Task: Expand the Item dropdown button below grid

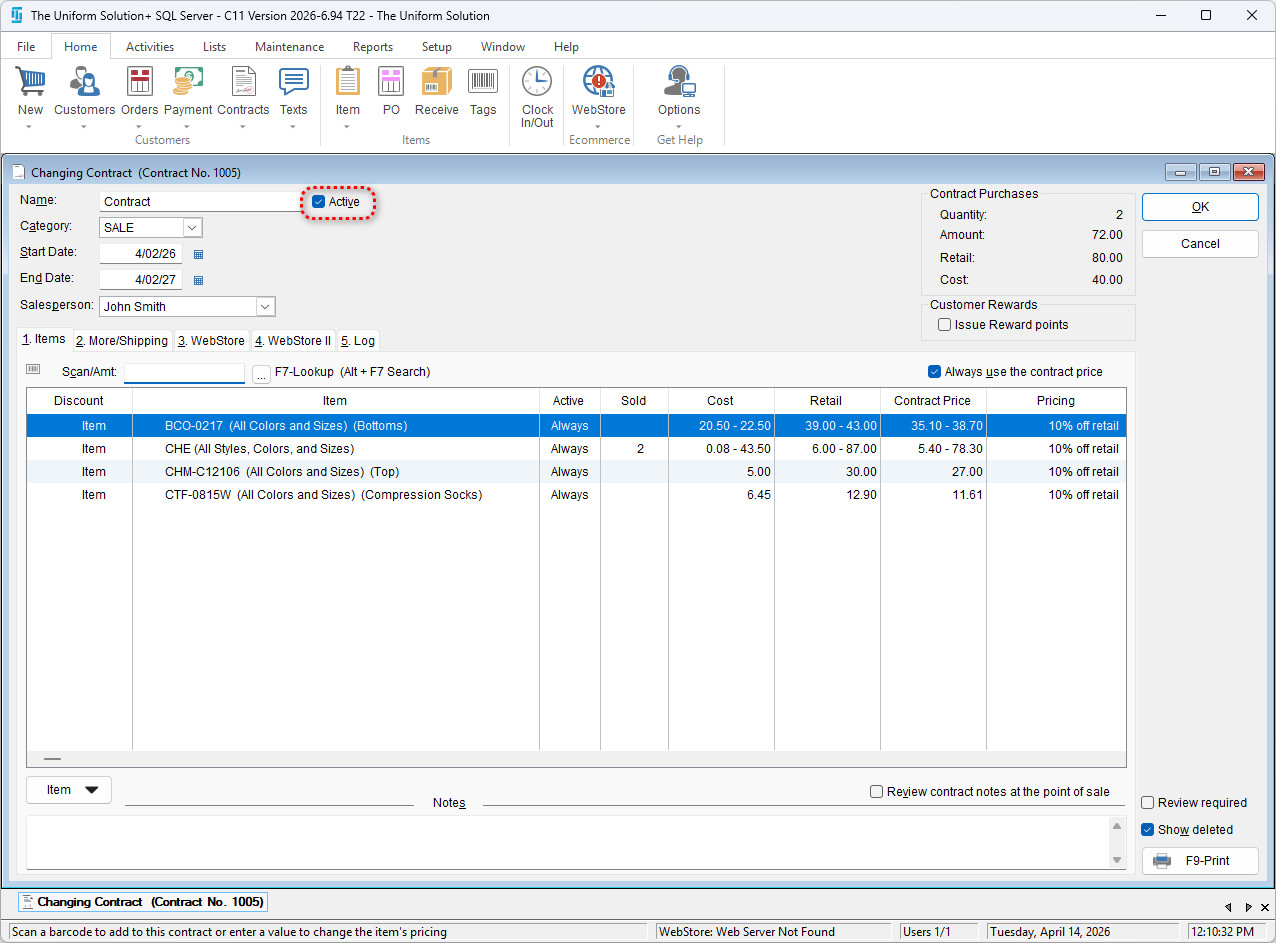Action: (x=69, y=790)
